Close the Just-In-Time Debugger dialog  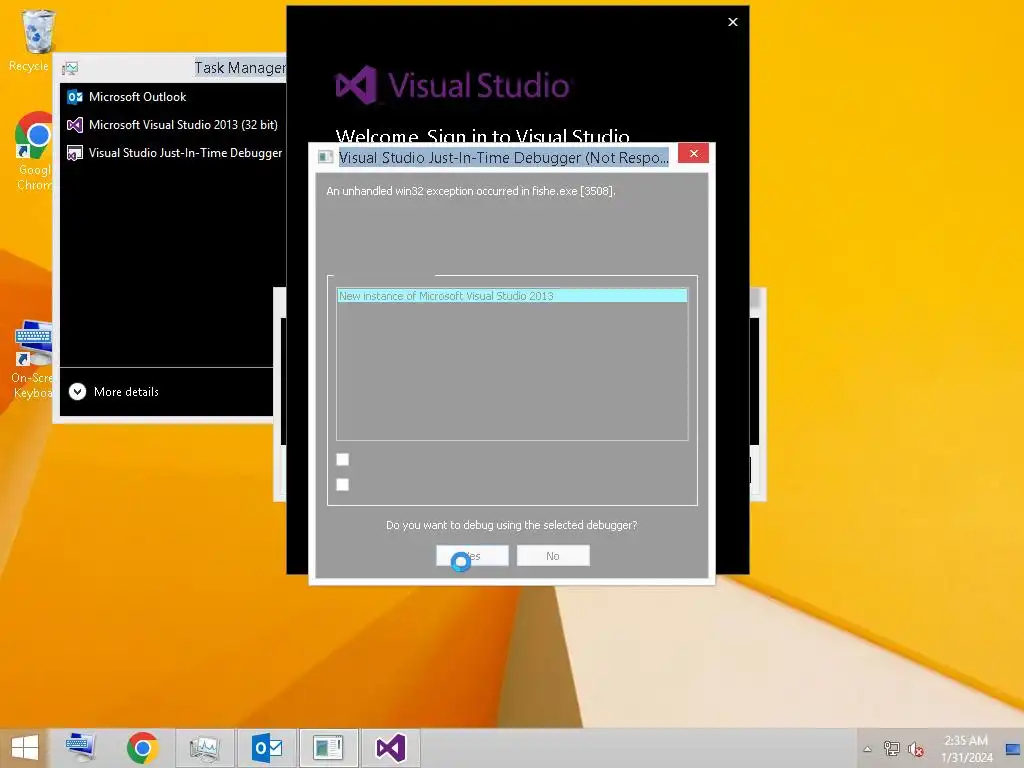(694, 153)
